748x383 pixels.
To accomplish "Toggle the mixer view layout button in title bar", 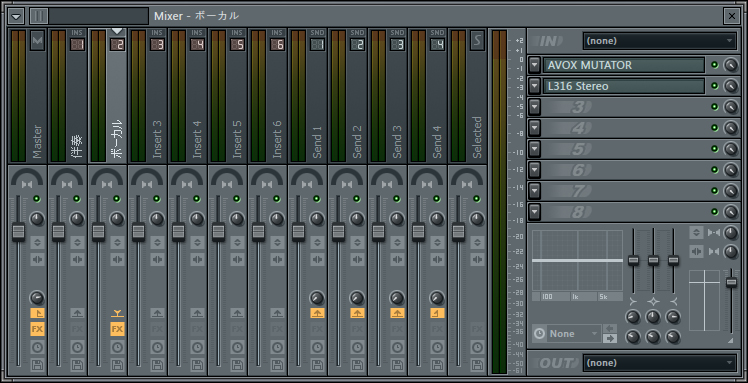I will point(39,16).
